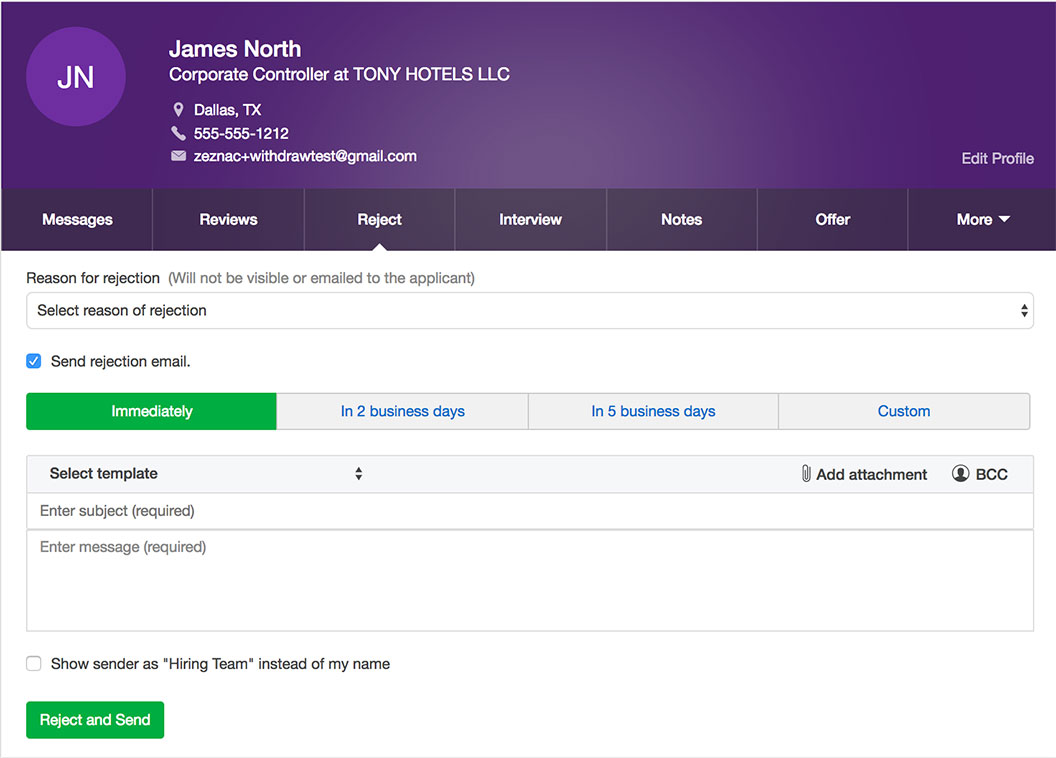The image size is (1056, 758).
Task: Switch to the Messages tab
Action: [x=77, y=220]
